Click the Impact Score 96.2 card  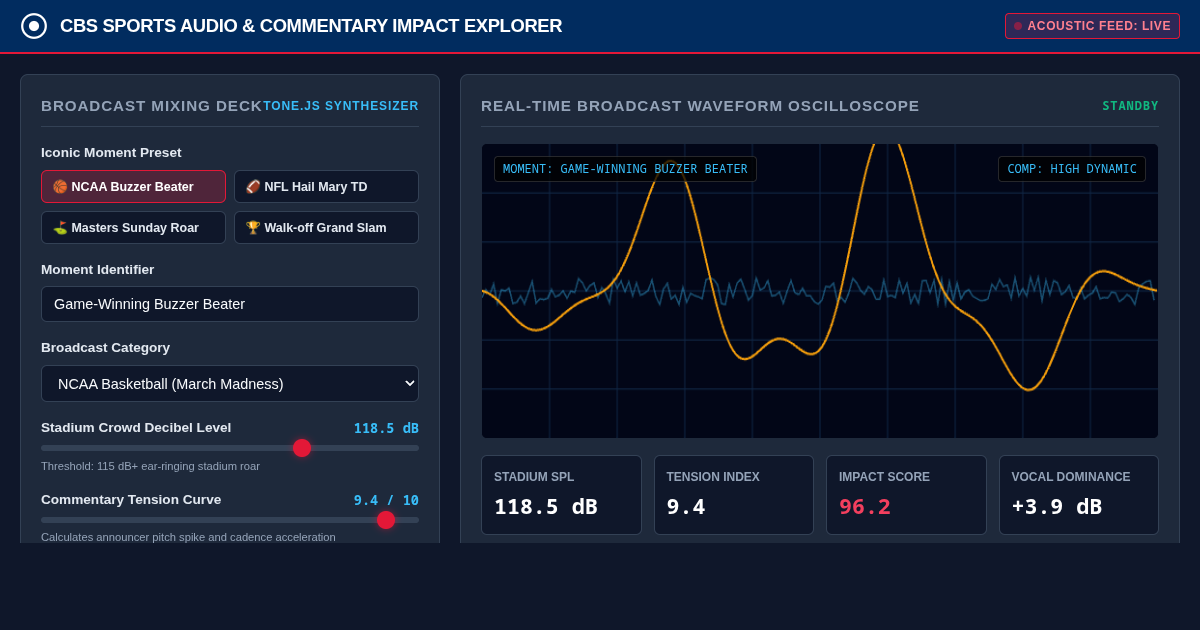(906, 495)
